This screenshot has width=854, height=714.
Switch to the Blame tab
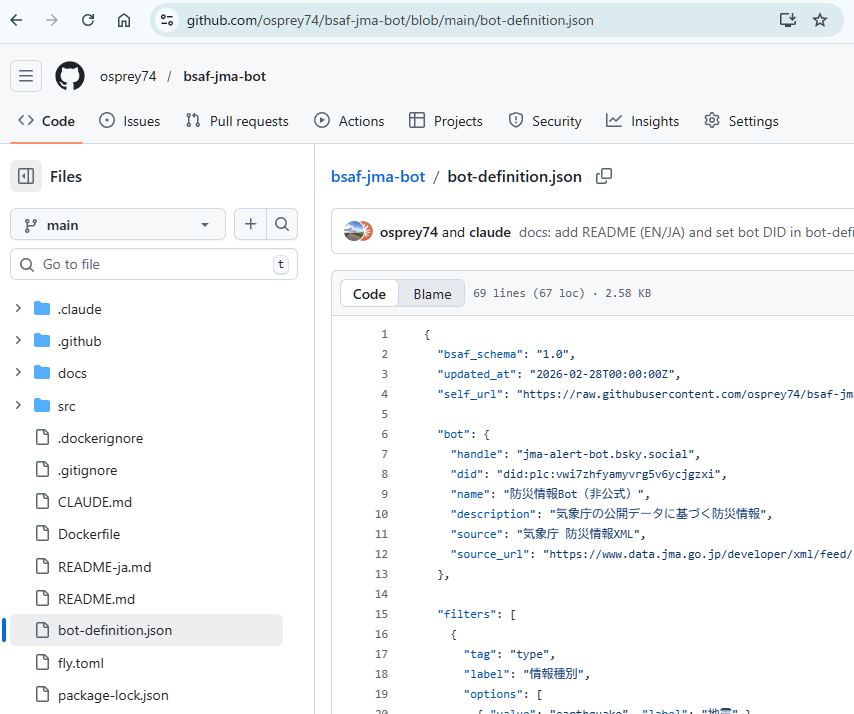tap(431, 293)
